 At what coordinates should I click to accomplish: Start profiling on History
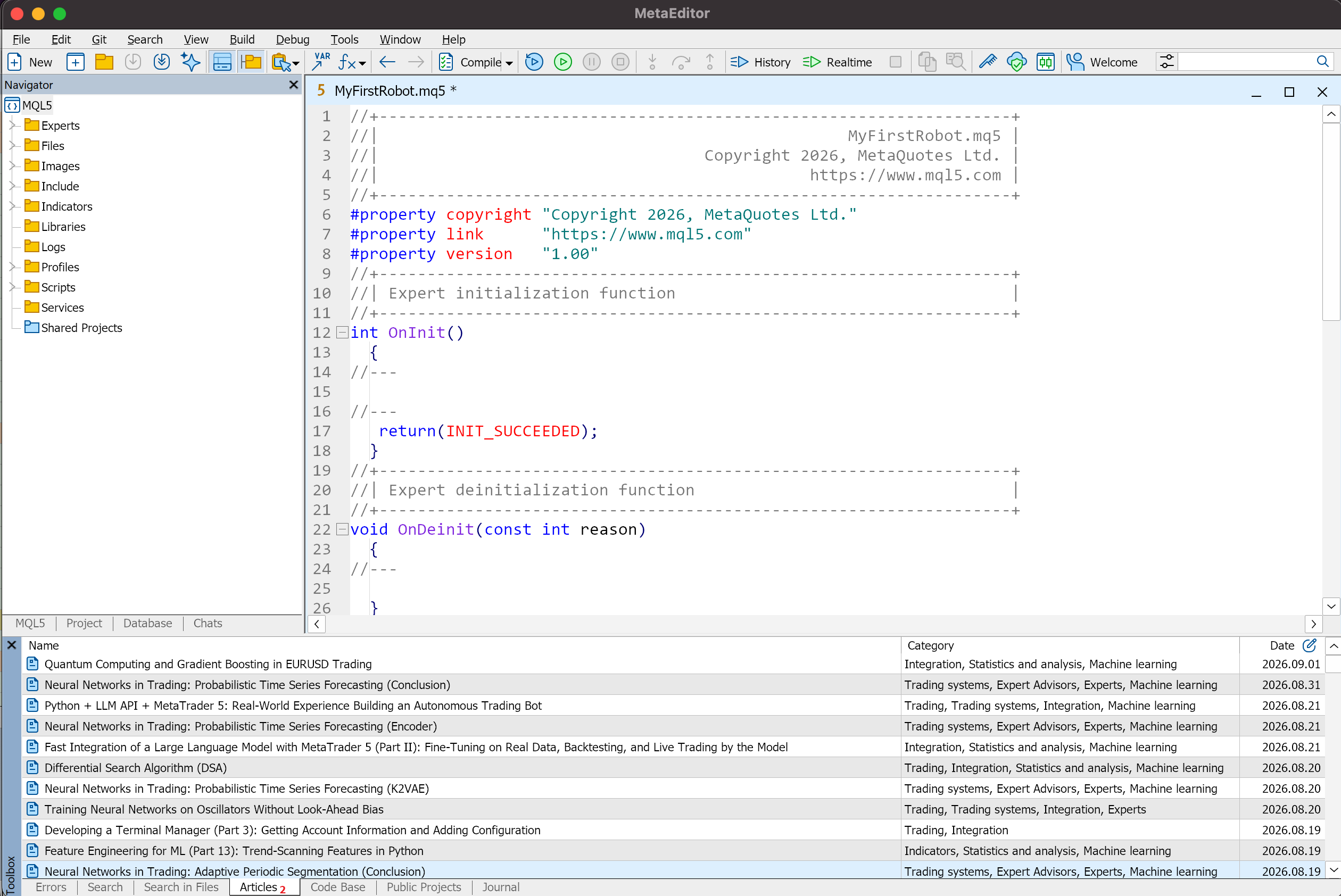[x=760, y=62]
